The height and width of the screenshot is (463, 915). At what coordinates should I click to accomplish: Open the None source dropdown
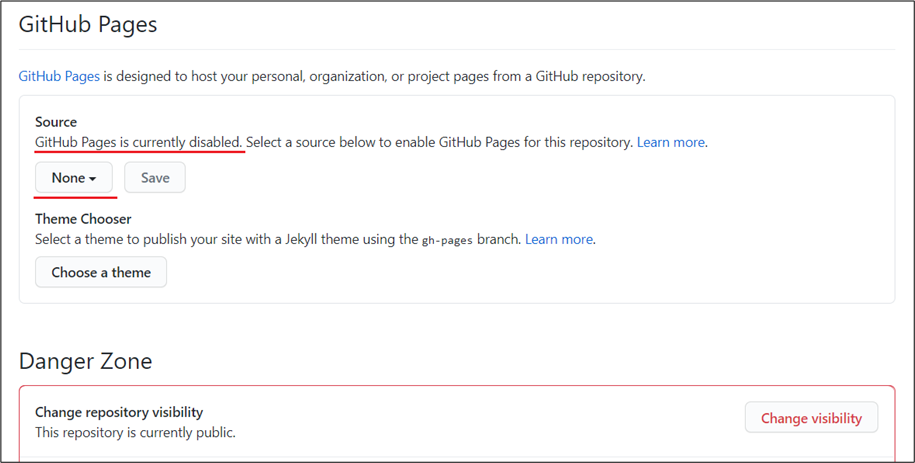tap(74, 177)
